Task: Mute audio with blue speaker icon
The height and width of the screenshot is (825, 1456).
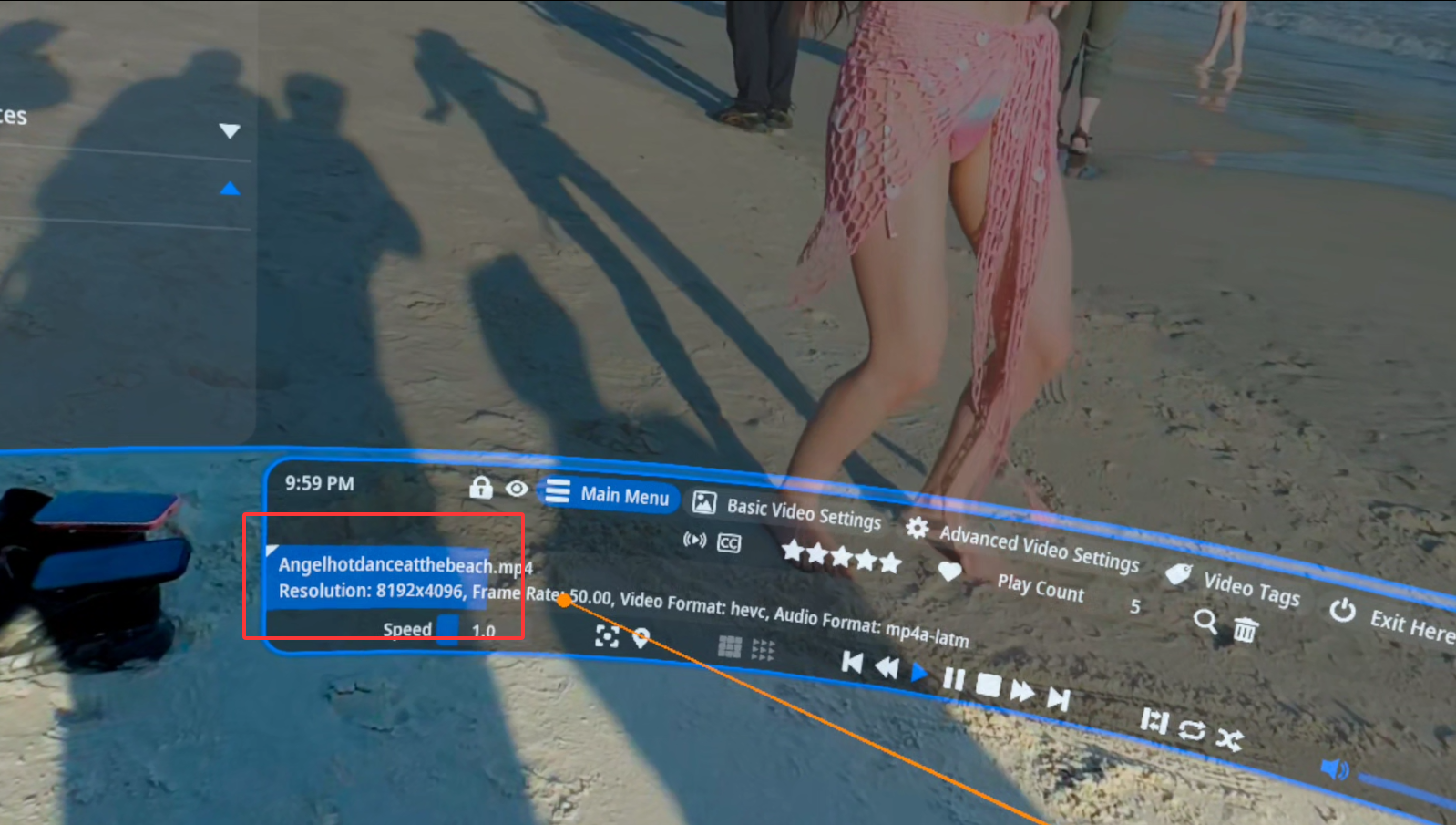Action: pos(1335,769)
